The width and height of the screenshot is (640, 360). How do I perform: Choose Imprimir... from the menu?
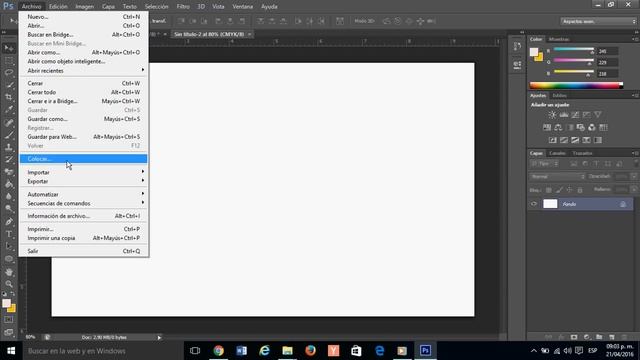click(x=83, y=229)
